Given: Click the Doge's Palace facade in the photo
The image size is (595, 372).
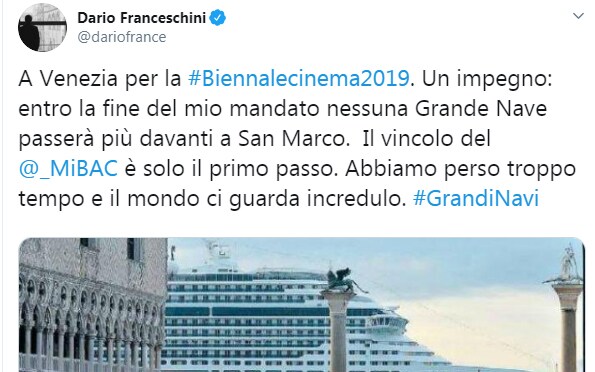Looking at the screenshot, I should coord(93,305).
